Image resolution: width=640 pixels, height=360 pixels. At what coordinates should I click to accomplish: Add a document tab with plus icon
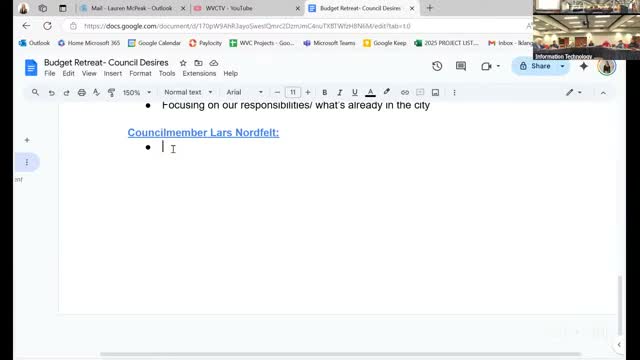click(x=27, y=140)
